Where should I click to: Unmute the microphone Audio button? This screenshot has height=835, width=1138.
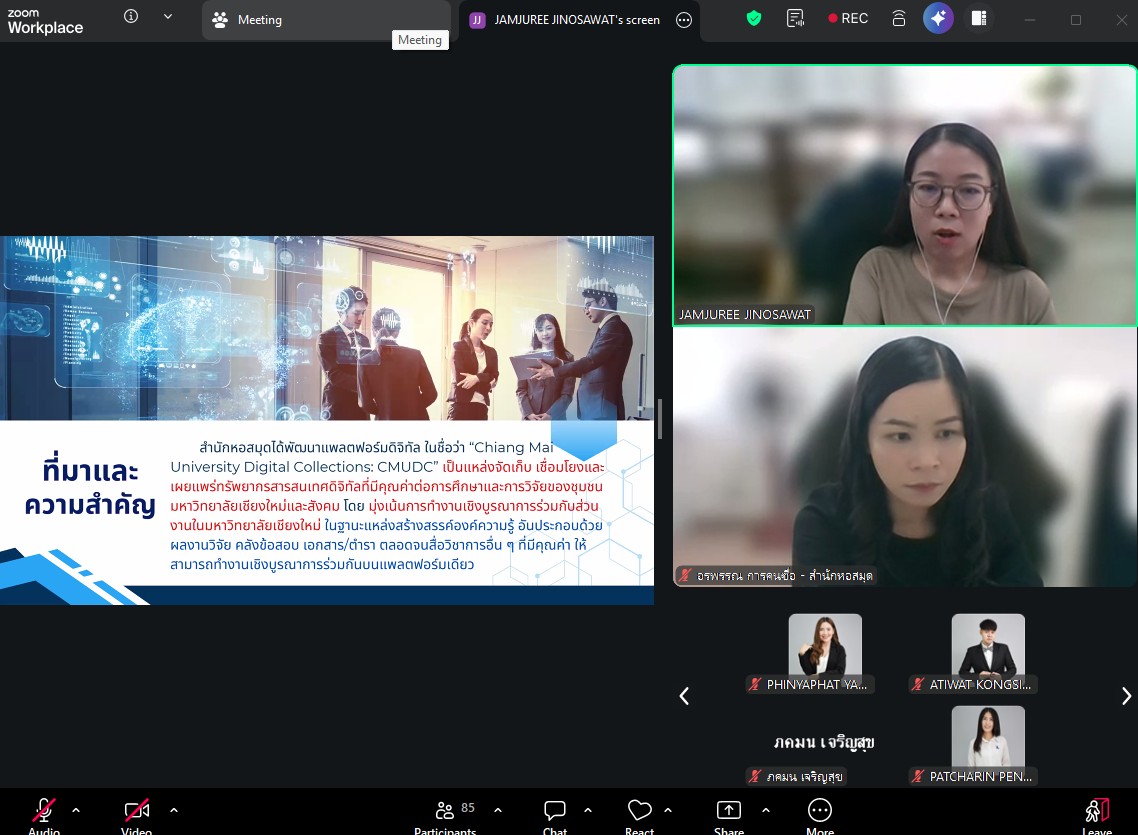(x=44, y=811)
